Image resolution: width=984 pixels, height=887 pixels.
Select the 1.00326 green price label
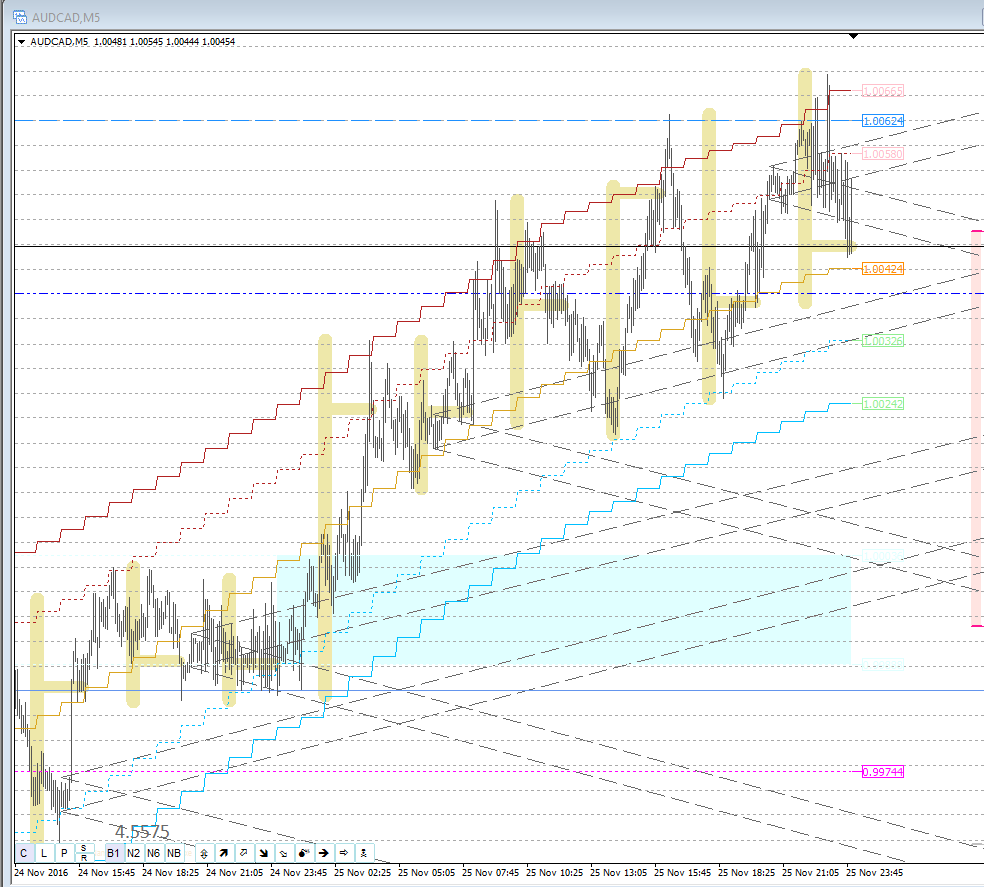(882, 341)
